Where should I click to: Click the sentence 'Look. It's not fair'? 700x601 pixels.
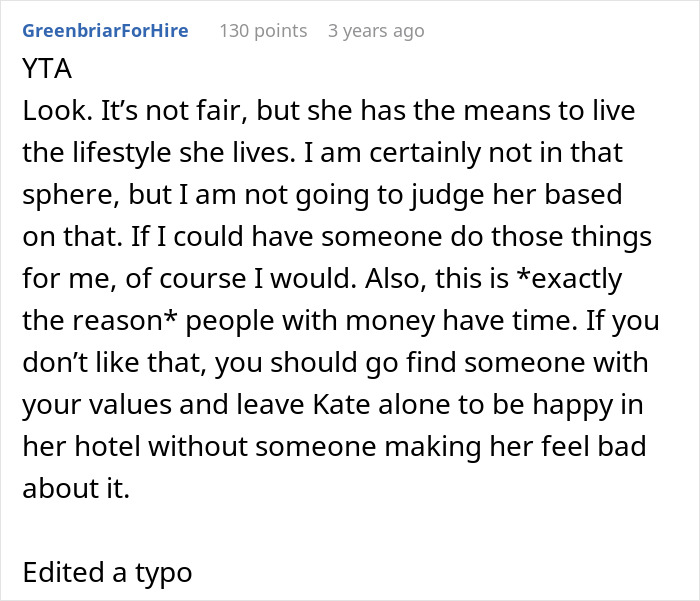(129, 110)
